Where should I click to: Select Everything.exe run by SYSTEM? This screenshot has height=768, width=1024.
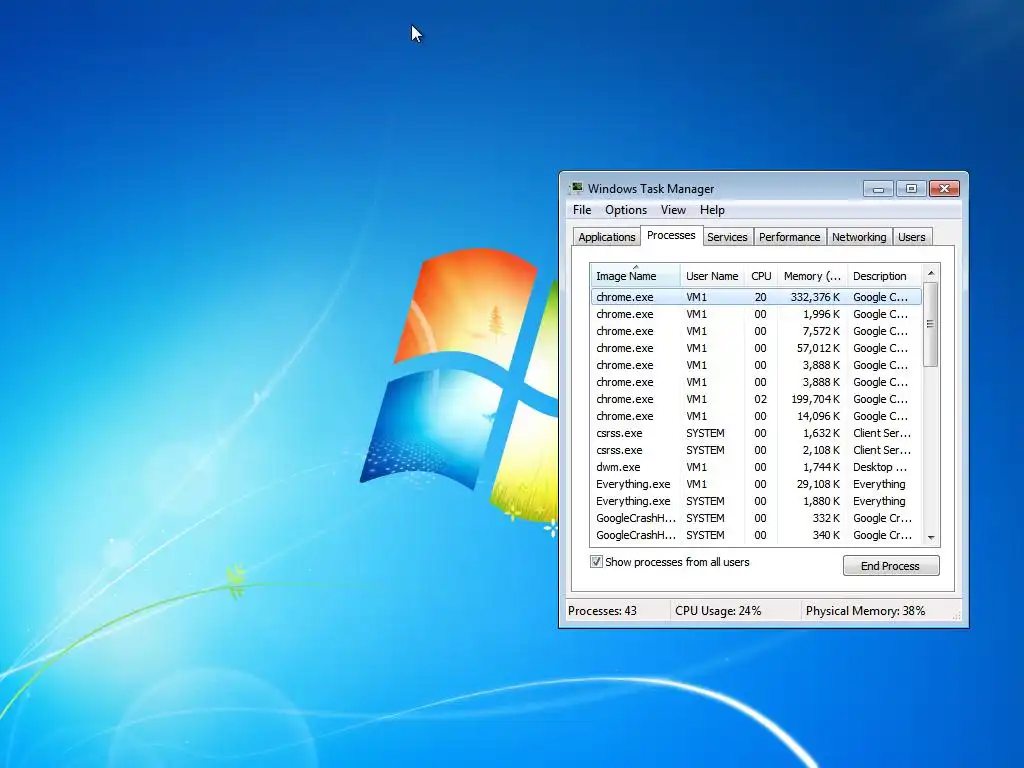(x=756, y=501)
